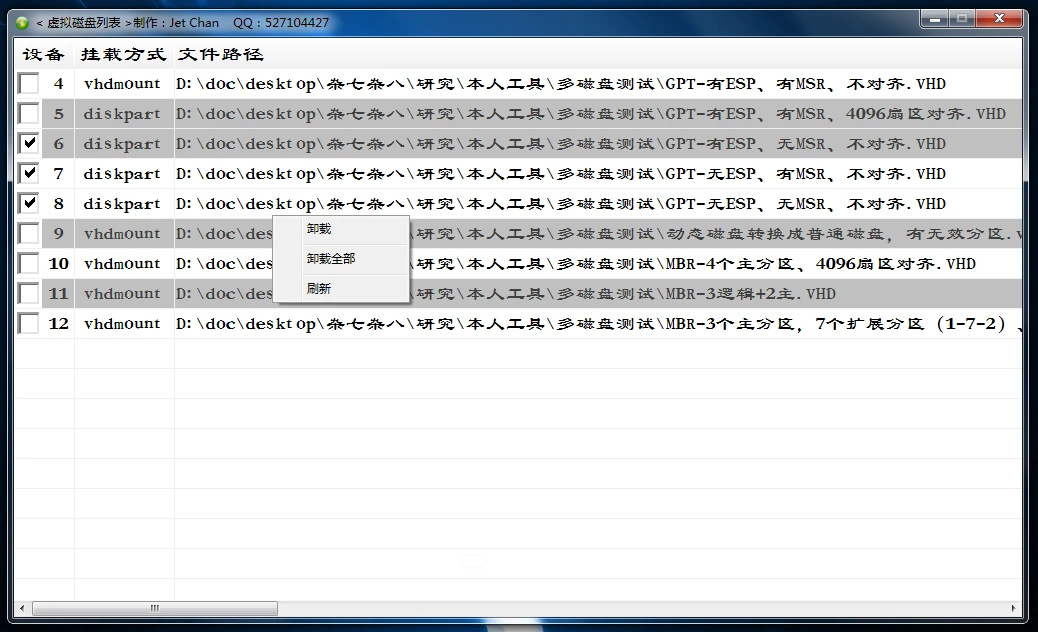Select device number 9 cell
This screenshot has width=1038, height=632.
pyautogui.click(x=58, y=233)
